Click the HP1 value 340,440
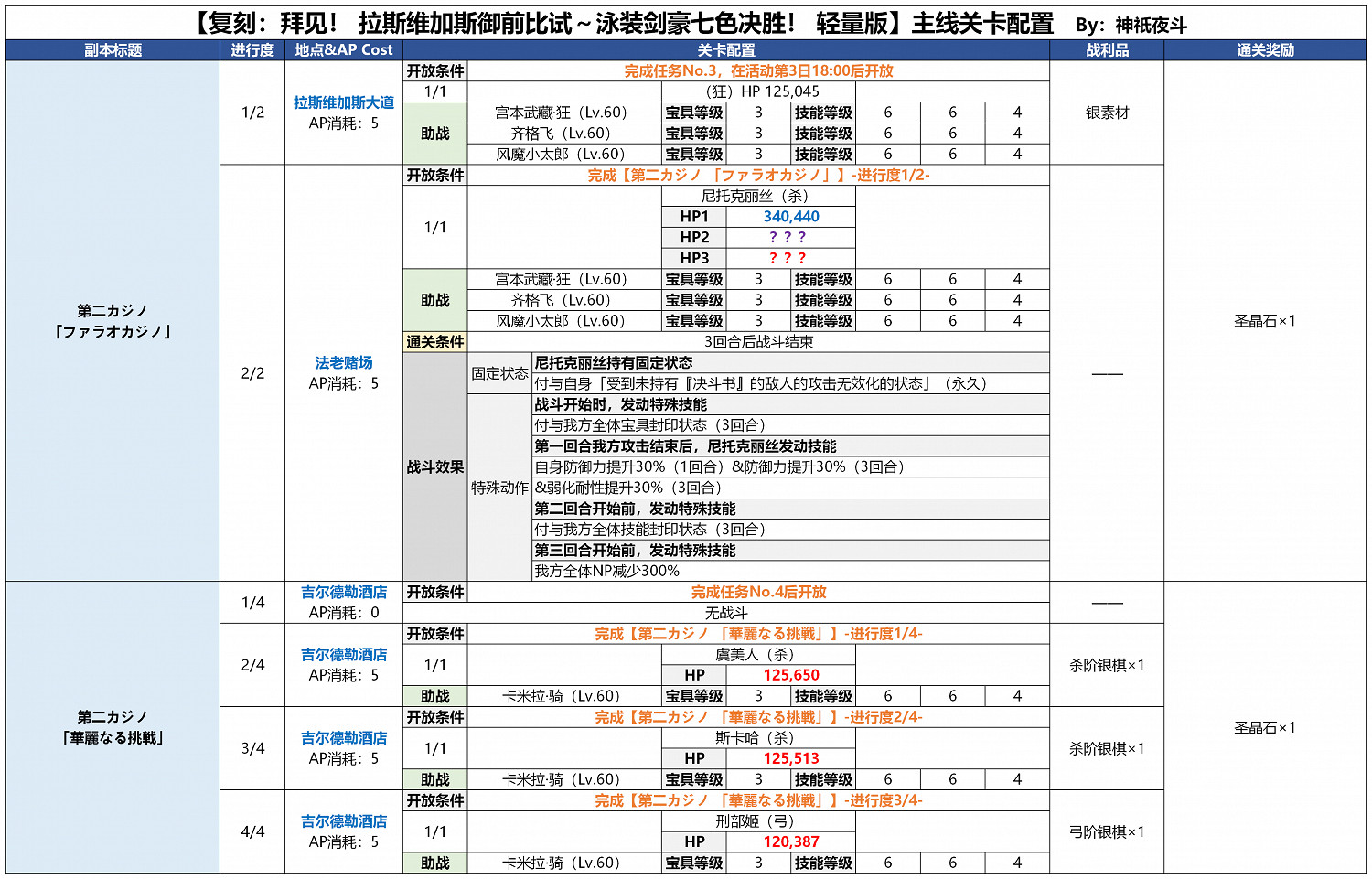Screen dimensions: 1372x879 (790, 216)
